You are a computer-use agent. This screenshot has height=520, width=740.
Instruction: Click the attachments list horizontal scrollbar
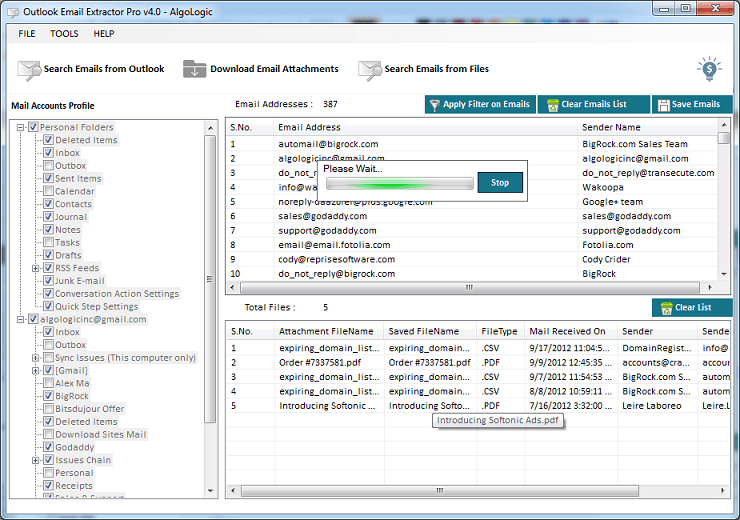(440, 491)
